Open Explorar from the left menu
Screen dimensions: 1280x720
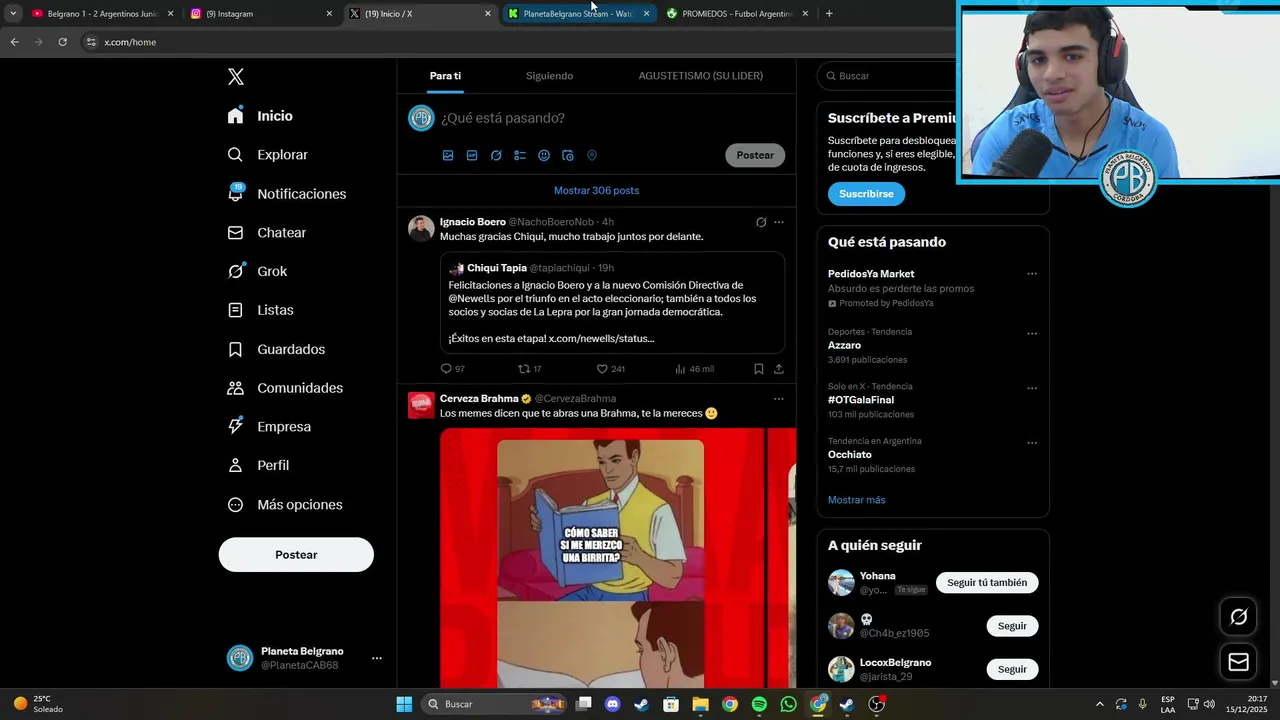pos(267,155)
